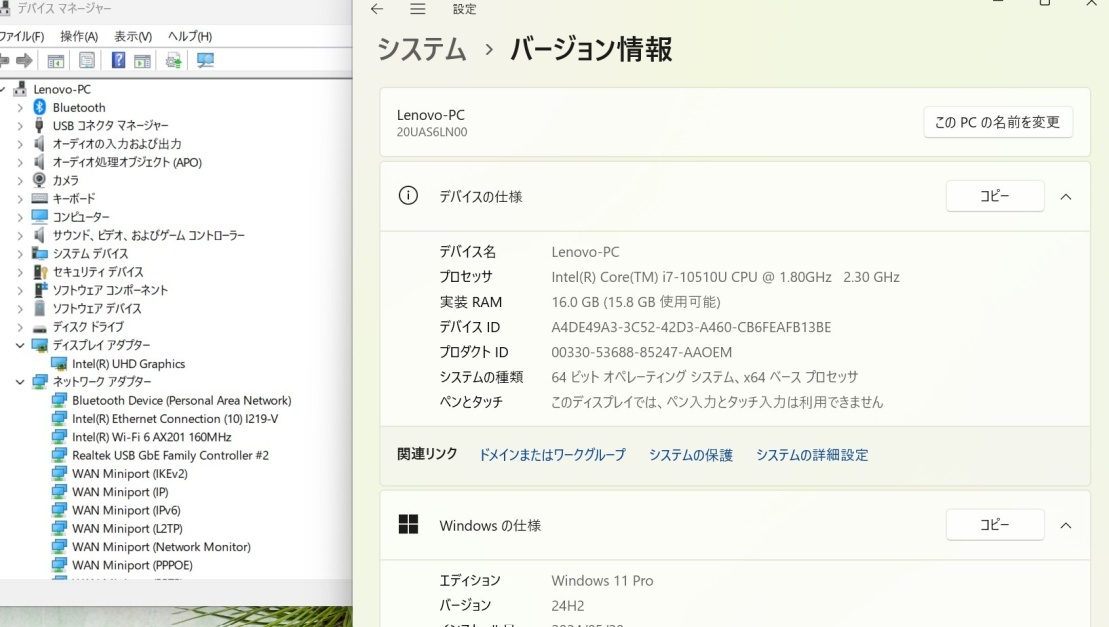Go to システム in the breadcrumb
Image resolution: width=1109 pixels, height=627 pixels.
click(422, 49)
